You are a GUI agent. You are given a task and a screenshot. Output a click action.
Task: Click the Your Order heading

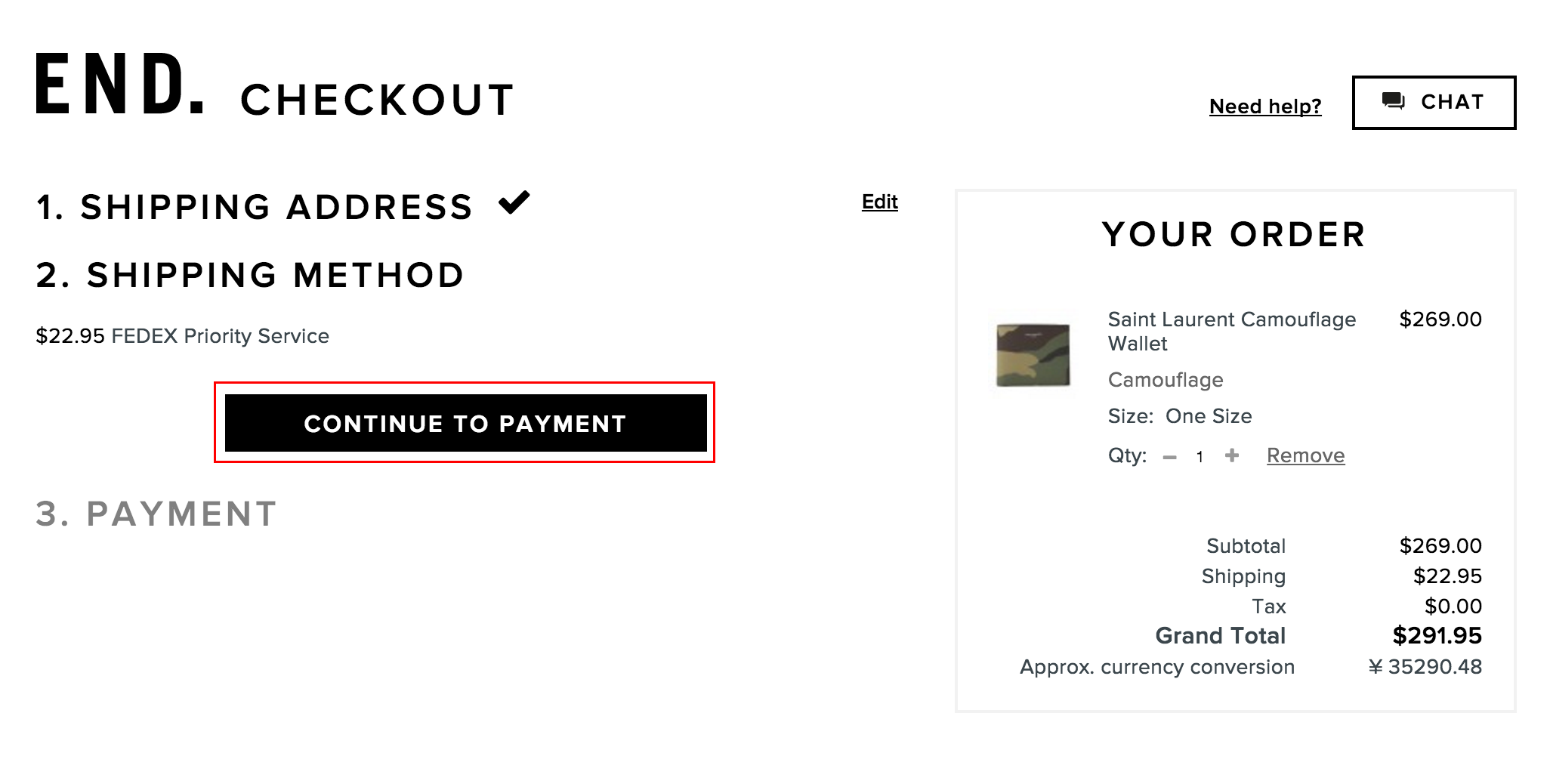click(1234, 234)
